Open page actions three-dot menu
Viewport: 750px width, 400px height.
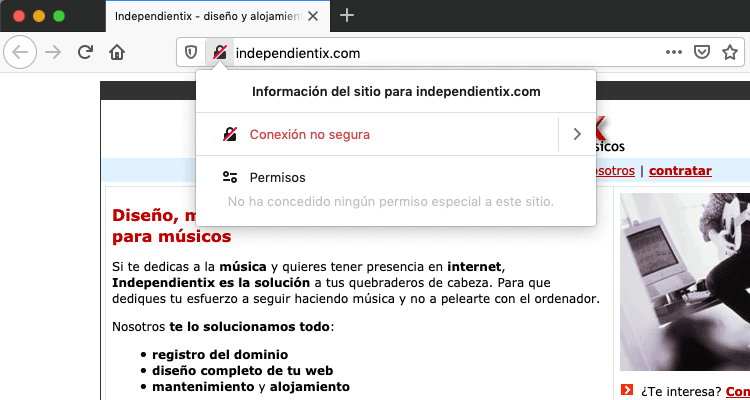coord(674,52)
